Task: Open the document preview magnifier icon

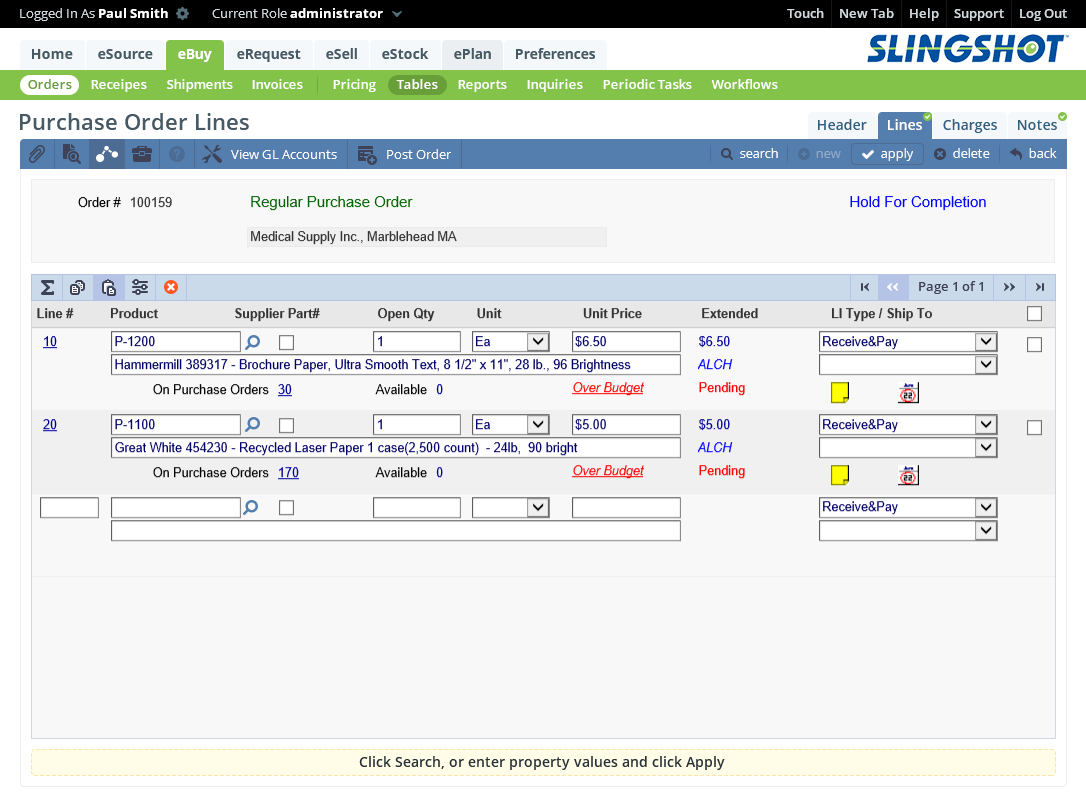Action: (71, 154)
